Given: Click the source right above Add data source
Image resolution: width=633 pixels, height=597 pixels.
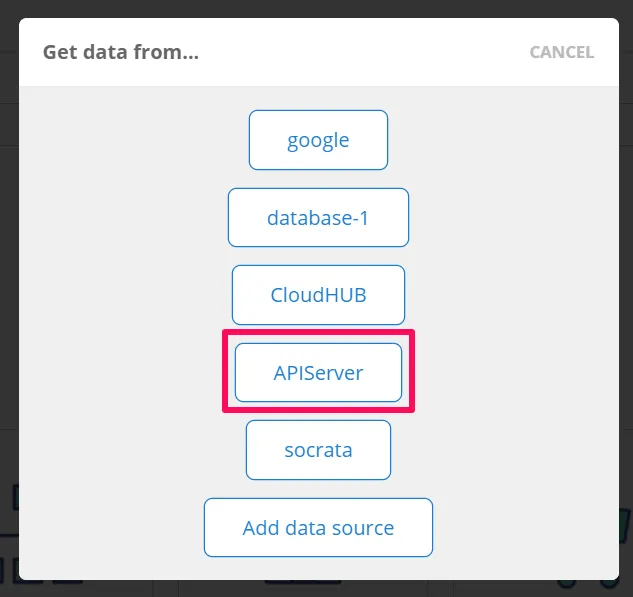Looking at the screenshot, I should click(x=318, y=450).
